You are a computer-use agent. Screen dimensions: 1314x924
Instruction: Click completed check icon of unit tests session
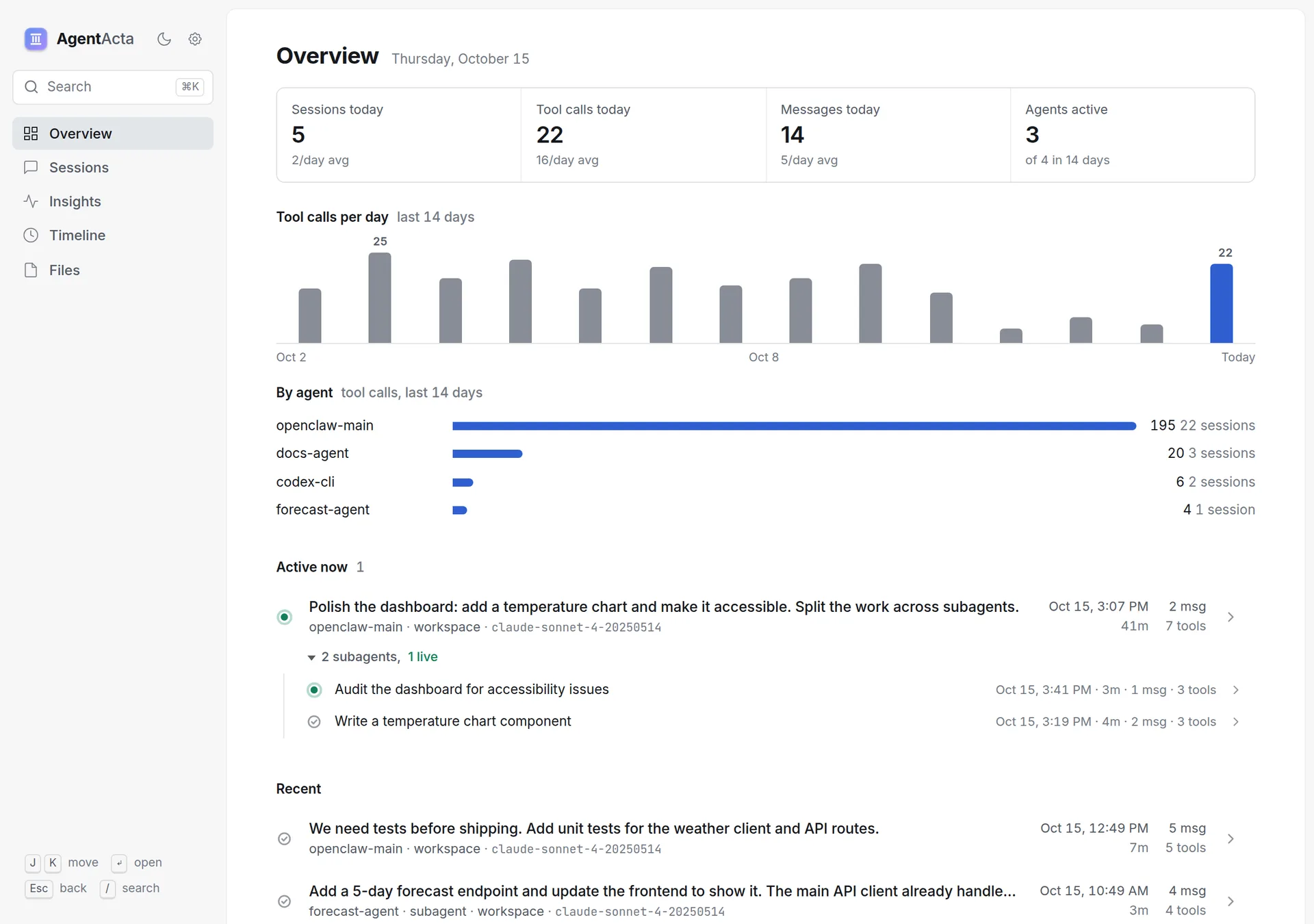click(285, 838)
